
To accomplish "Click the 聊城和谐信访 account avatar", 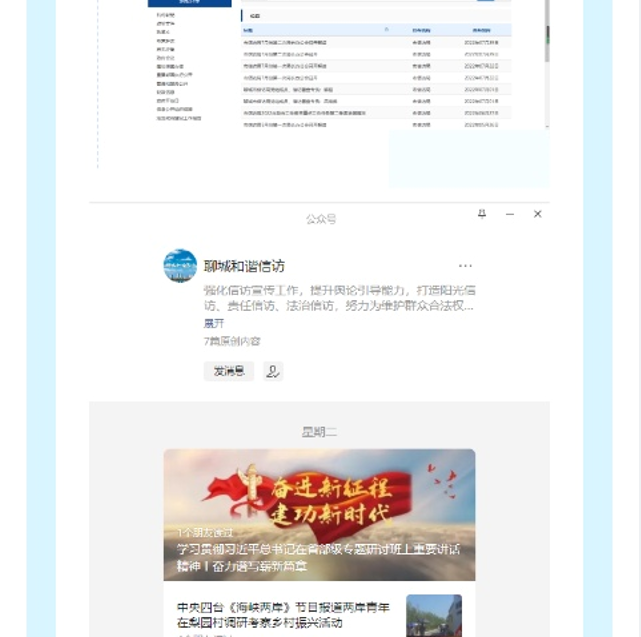I will [x=180, y=266].
